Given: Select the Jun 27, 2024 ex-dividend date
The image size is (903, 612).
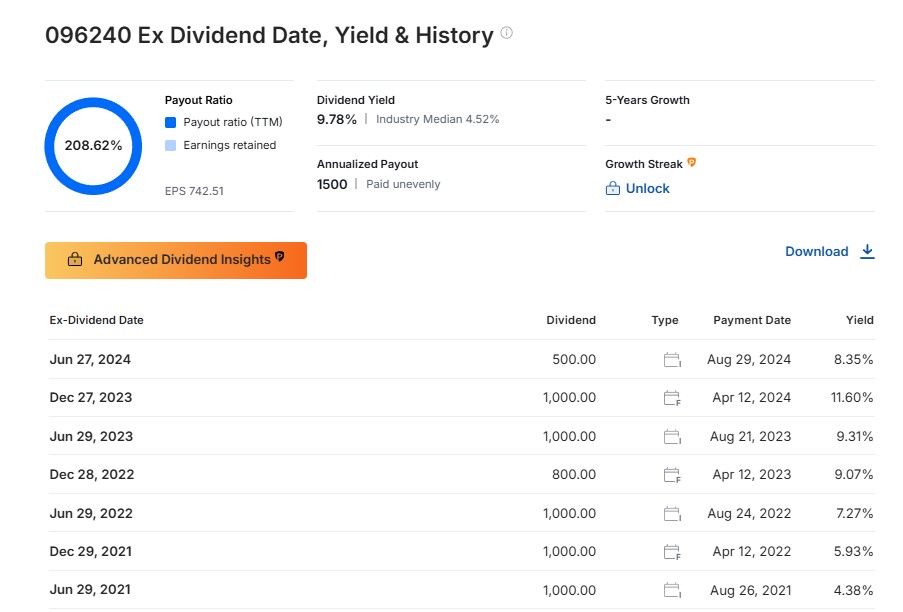Looking at the screenshot, I should [x=90, y=359].
